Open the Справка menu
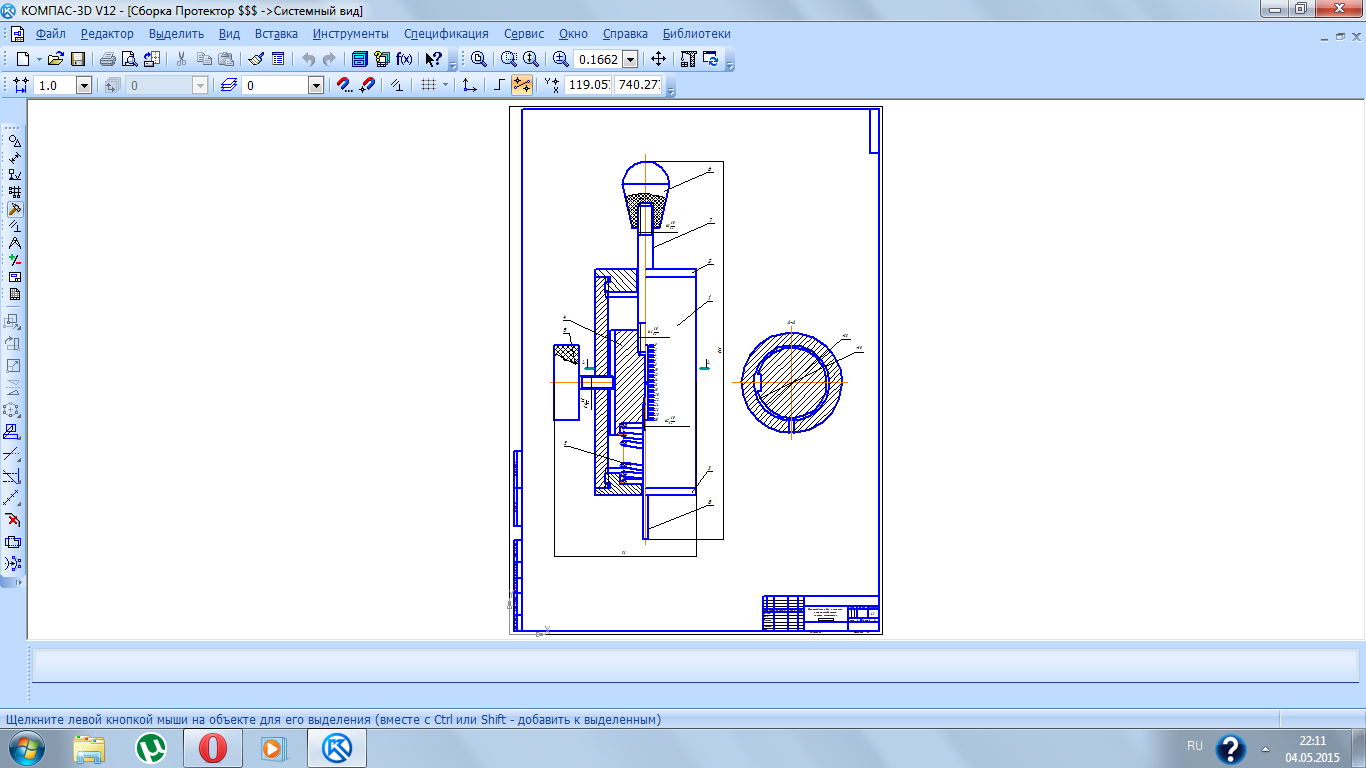Screen dimensions: 1366x768 click(x=625, y=34)
